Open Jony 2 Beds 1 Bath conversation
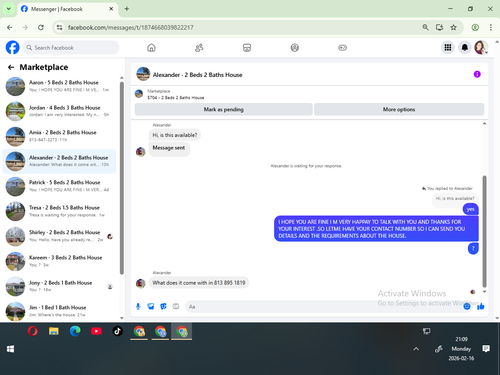This screenshot has width=500, height=375. [59, 286]
